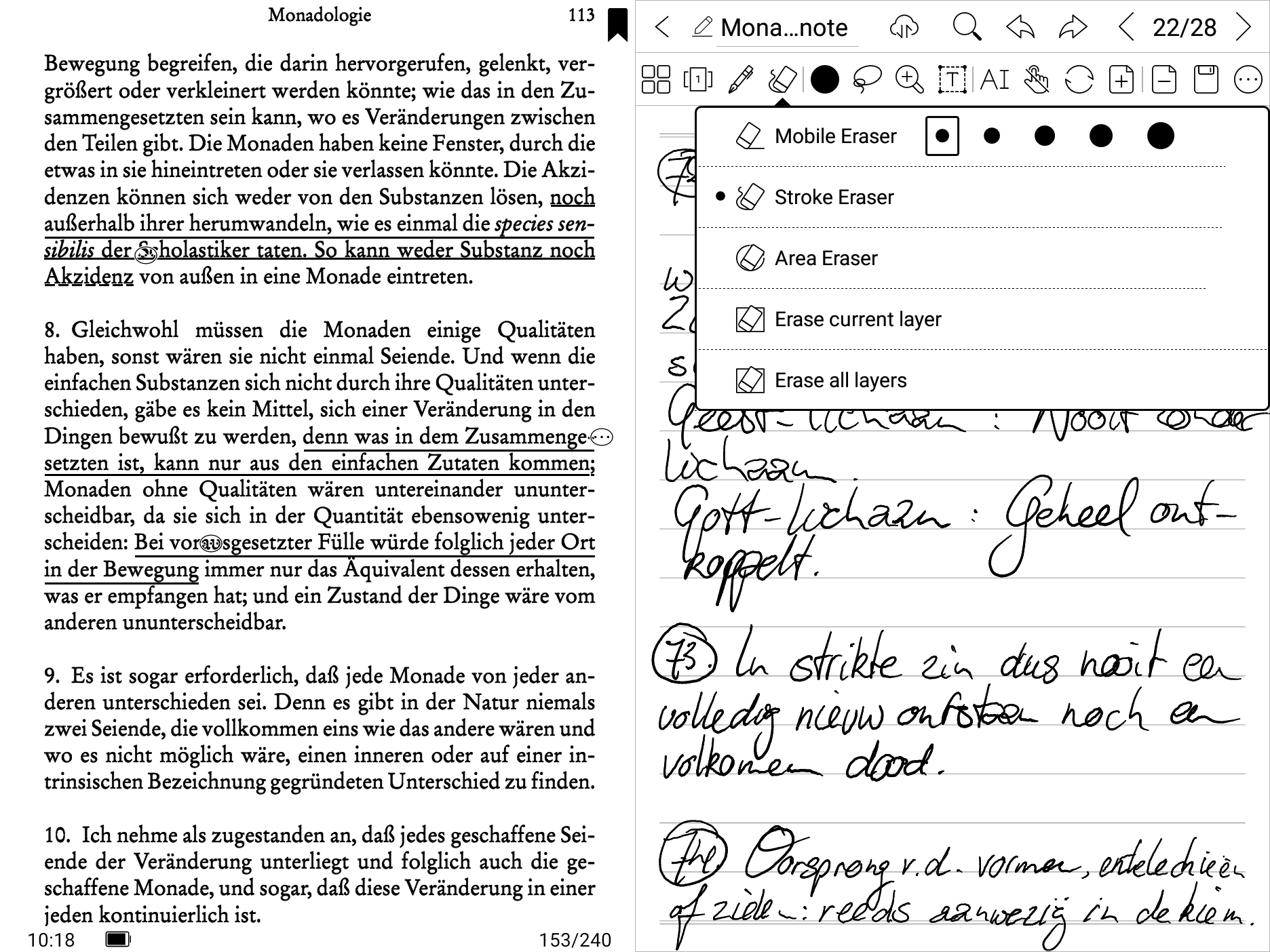Tap the underlined words 'in der Bewegung'

[x=121, y=570]
